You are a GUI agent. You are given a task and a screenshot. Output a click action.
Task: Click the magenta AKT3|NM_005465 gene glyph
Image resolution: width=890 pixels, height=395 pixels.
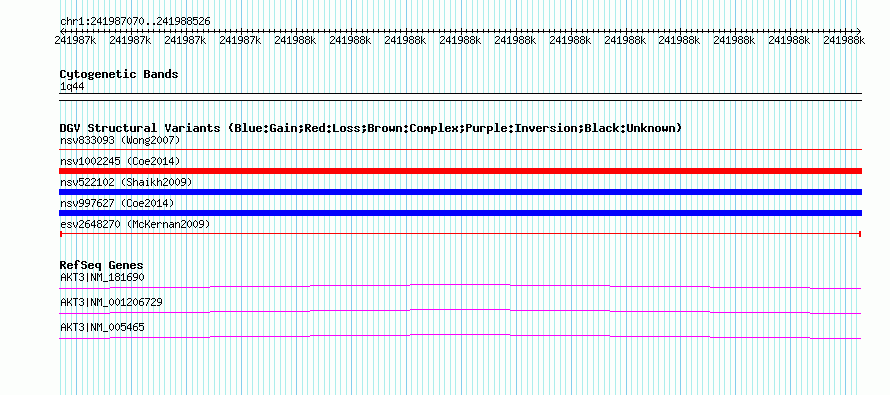tap(460, 337)
